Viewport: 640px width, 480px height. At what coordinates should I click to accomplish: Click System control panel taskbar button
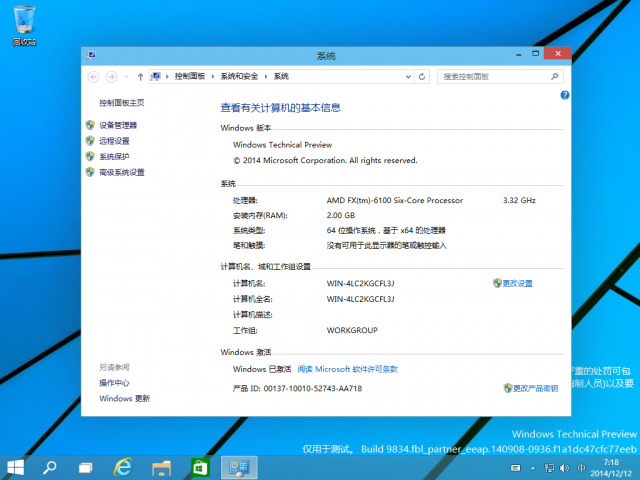coord(239,468)
